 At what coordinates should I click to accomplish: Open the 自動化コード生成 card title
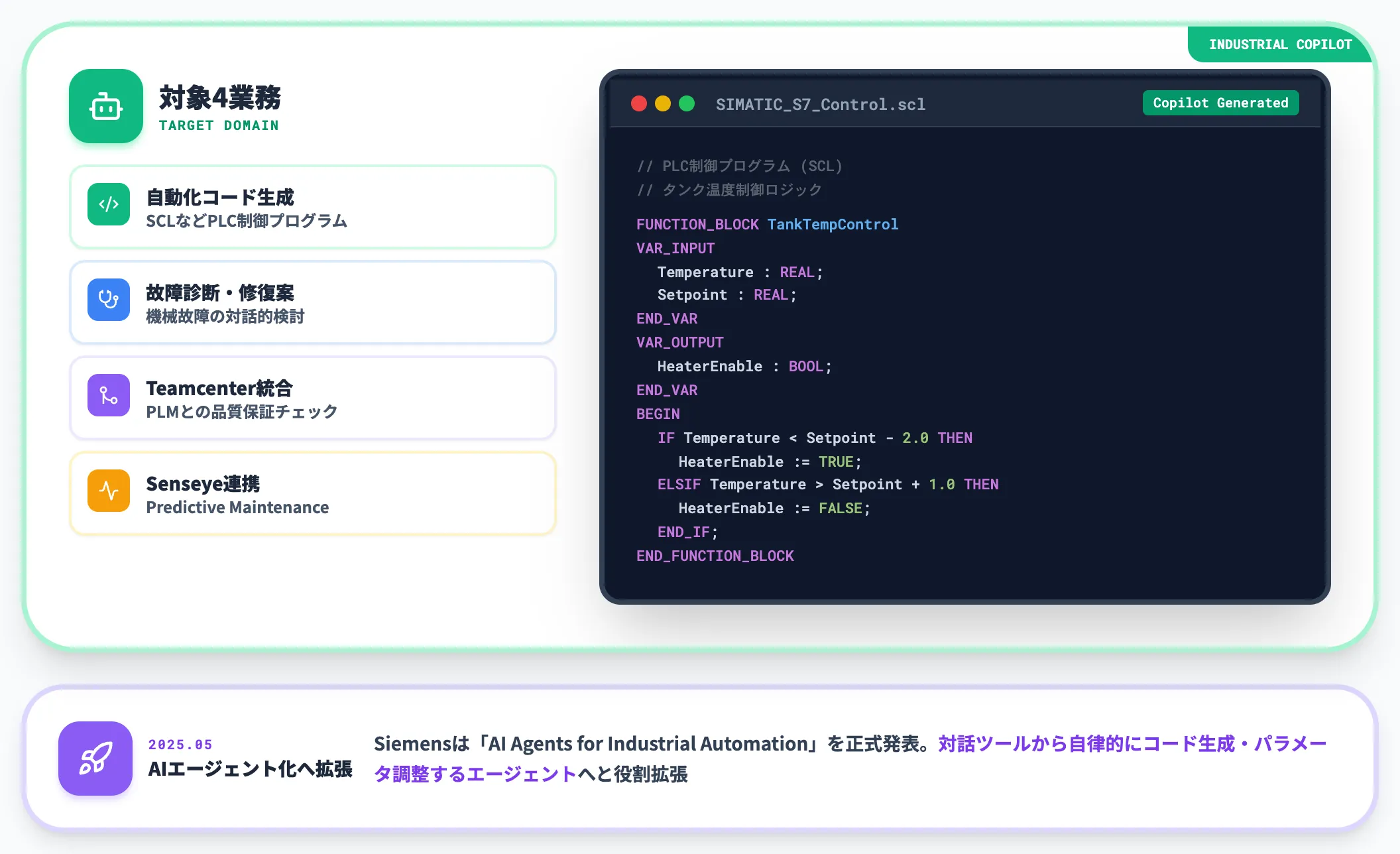[220, 197]
